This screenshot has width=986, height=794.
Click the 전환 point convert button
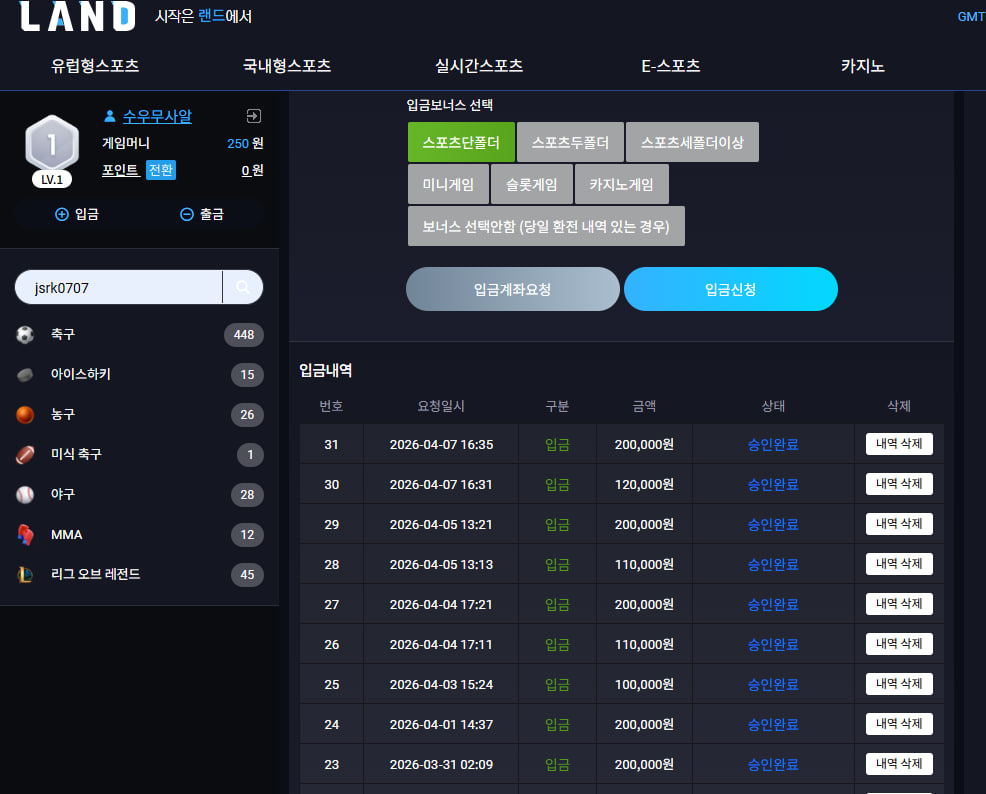(161, 170)
